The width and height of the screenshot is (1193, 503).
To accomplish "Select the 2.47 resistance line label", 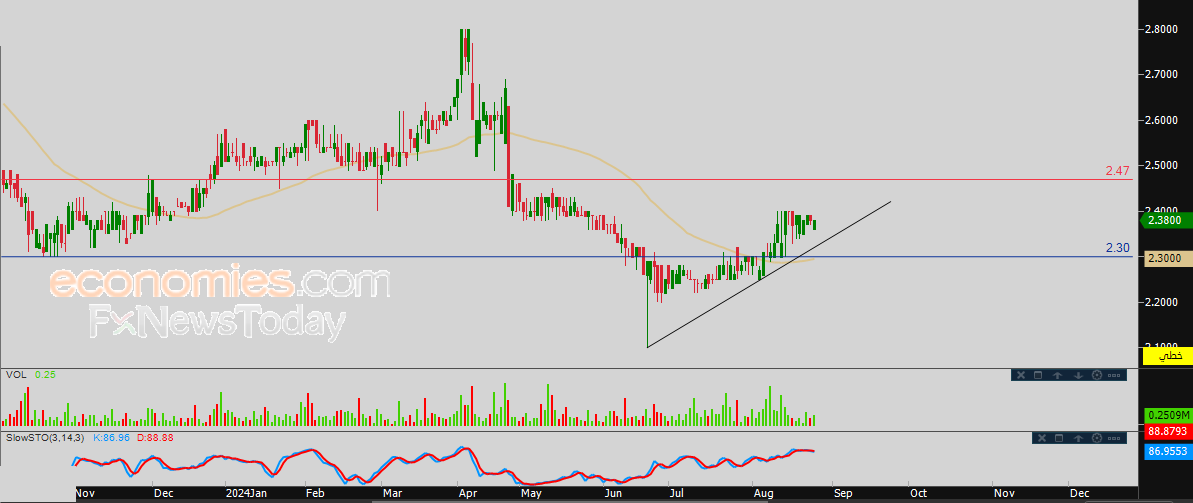I will tap(1118, 170).
